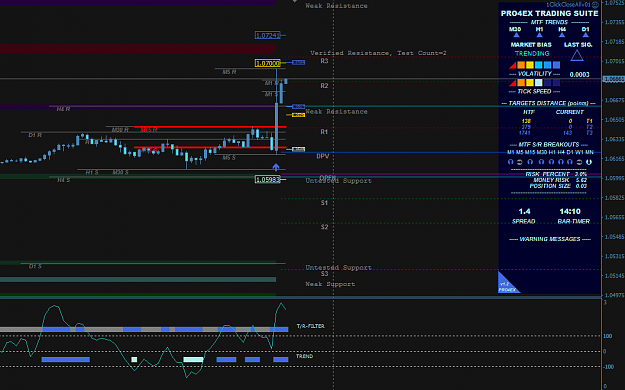Click the pale cyan tick speed block
Viewport: 625px width, 390px height.
tap(539, 83)
